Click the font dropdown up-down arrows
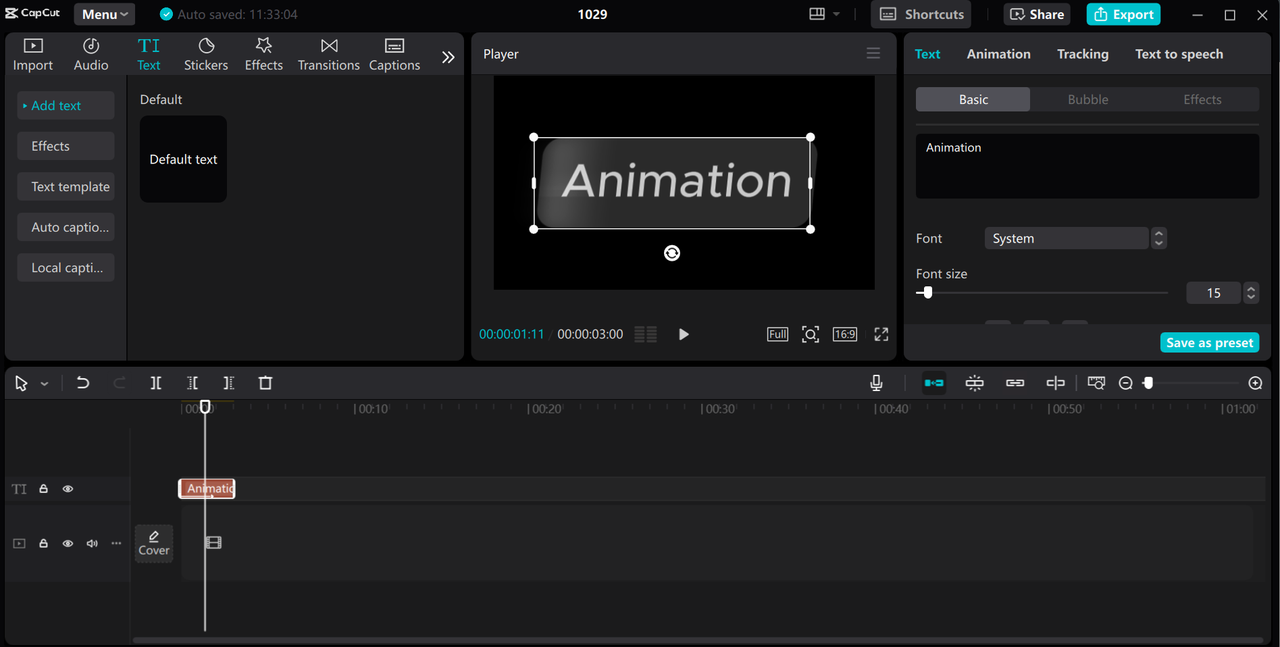Screen dimensions: 1280x647 [x=1159, y=238]
